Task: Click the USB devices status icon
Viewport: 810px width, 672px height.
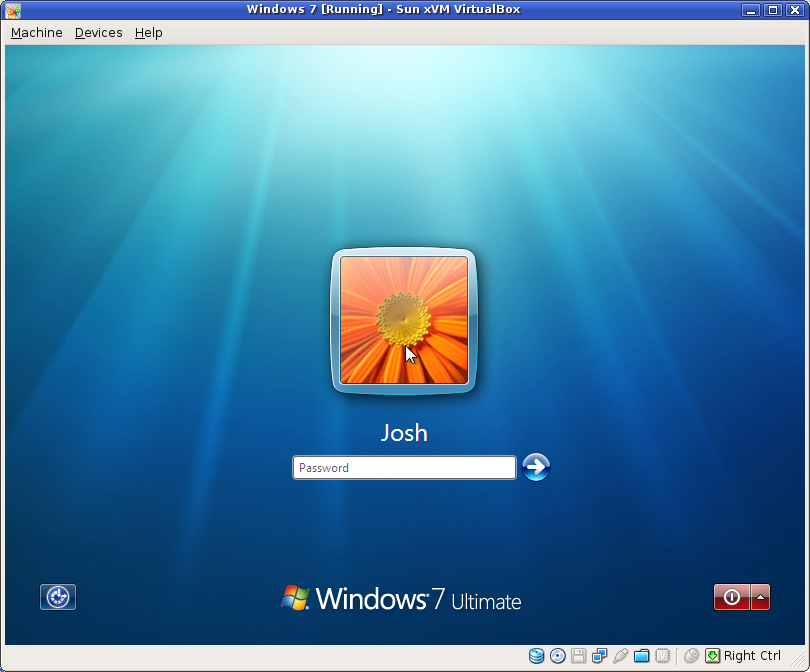Action: click(x=621, y=656)
